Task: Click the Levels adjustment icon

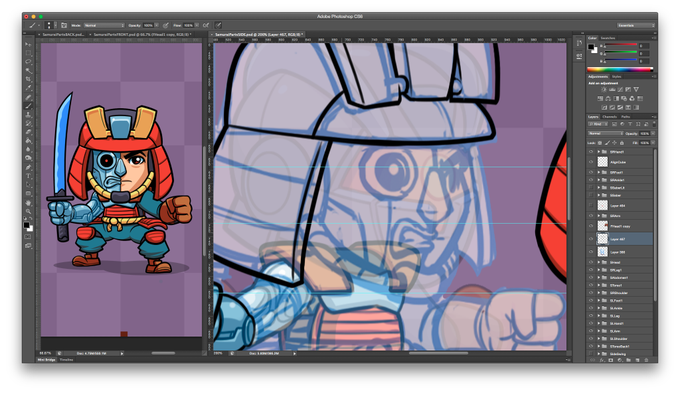Action: [x=611, y=89]
